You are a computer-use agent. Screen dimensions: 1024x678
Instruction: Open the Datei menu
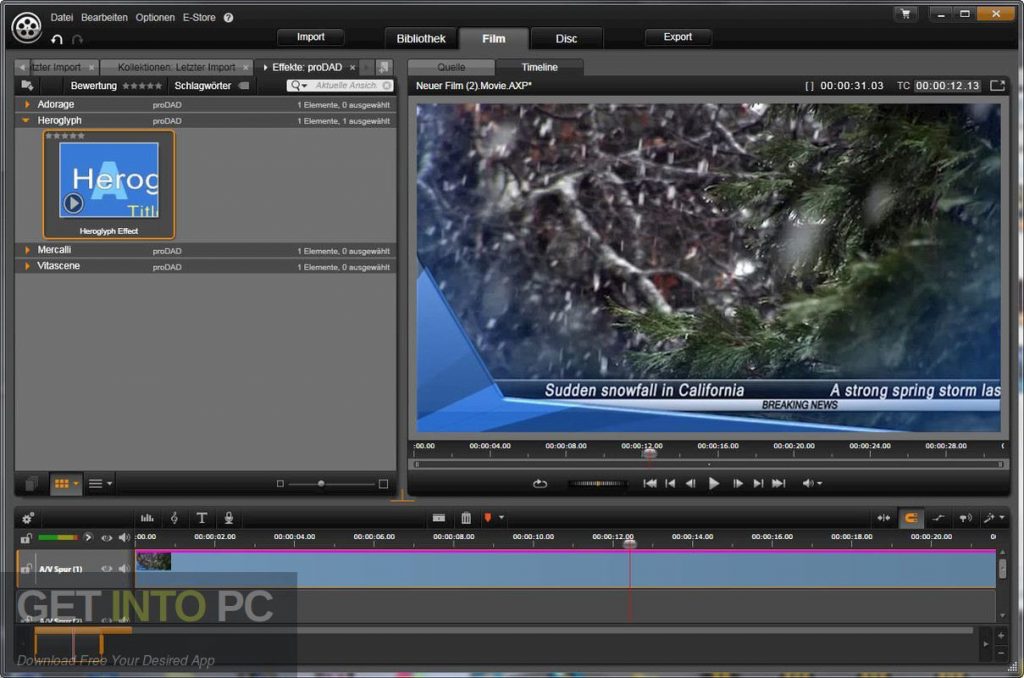coord(62,18)
